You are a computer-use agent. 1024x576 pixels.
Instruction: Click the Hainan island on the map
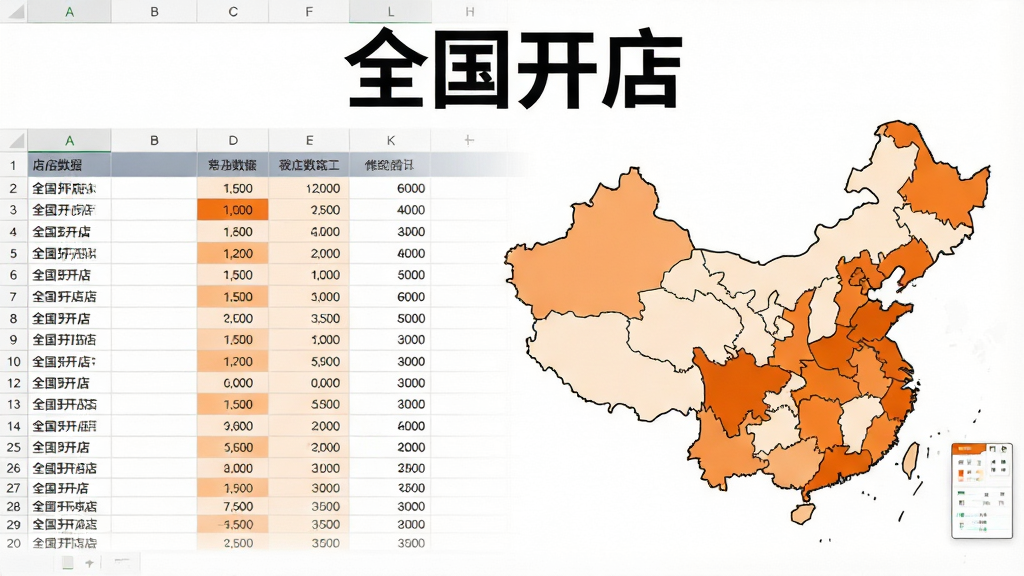click(802, 513)
